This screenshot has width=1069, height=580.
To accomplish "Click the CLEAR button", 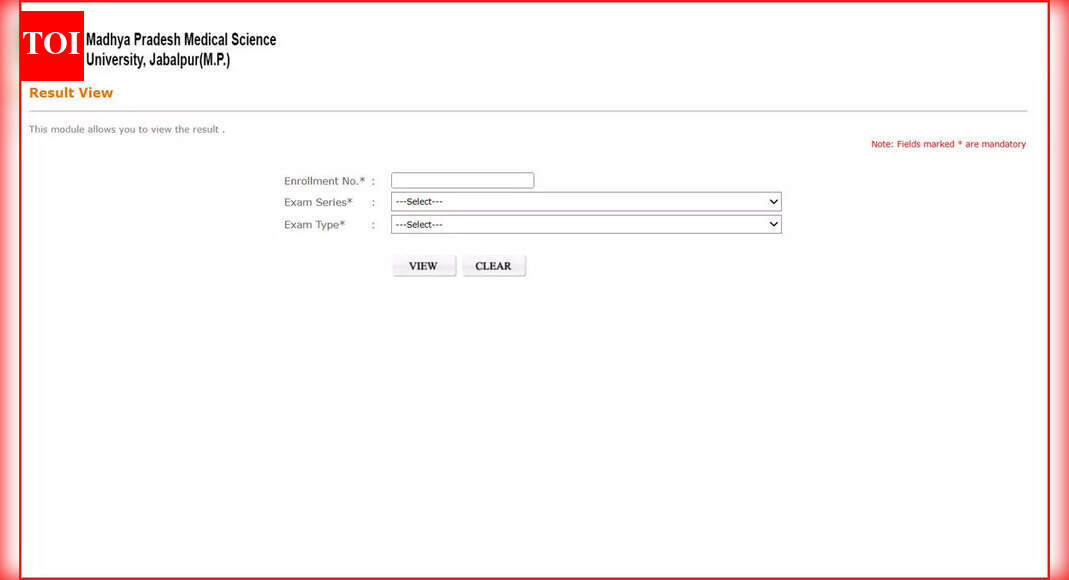I will [x=494, y=266].
